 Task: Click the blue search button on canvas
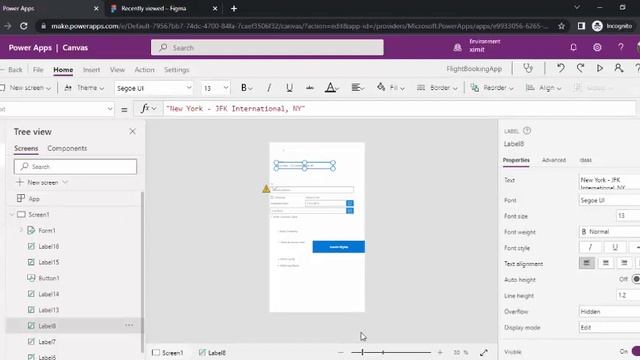click(339, 247)
